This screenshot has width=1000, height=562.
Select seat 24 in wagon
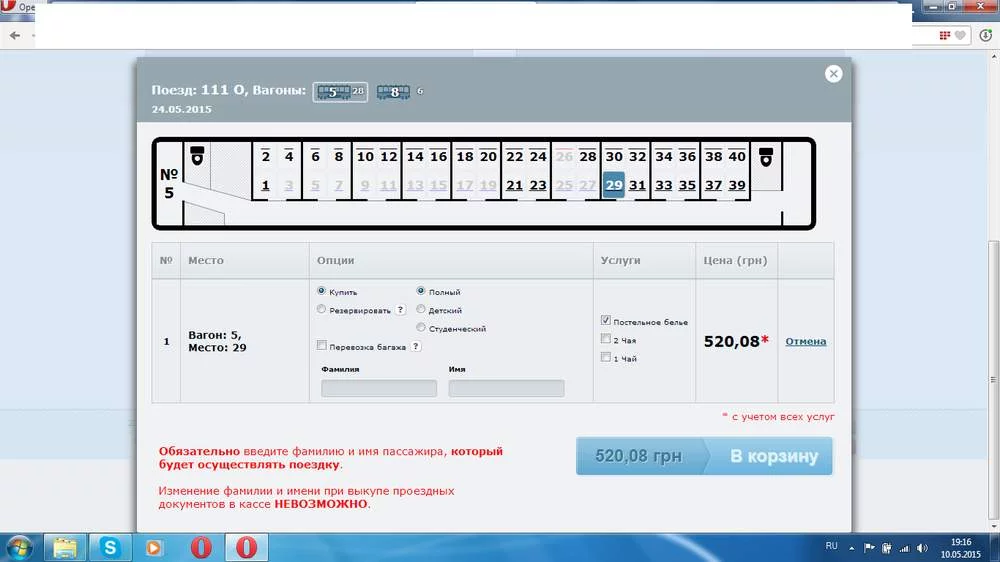[538, 157]
